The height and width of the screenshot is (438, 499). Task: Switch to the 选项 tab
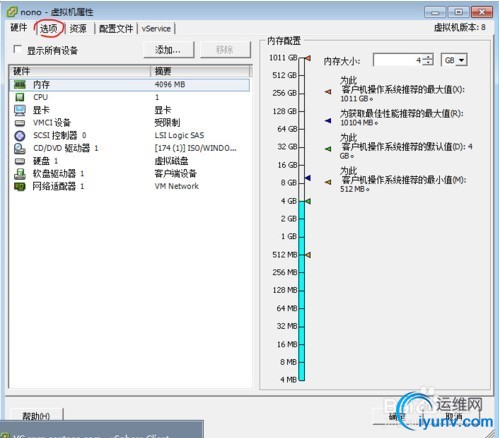click(49, 29)
